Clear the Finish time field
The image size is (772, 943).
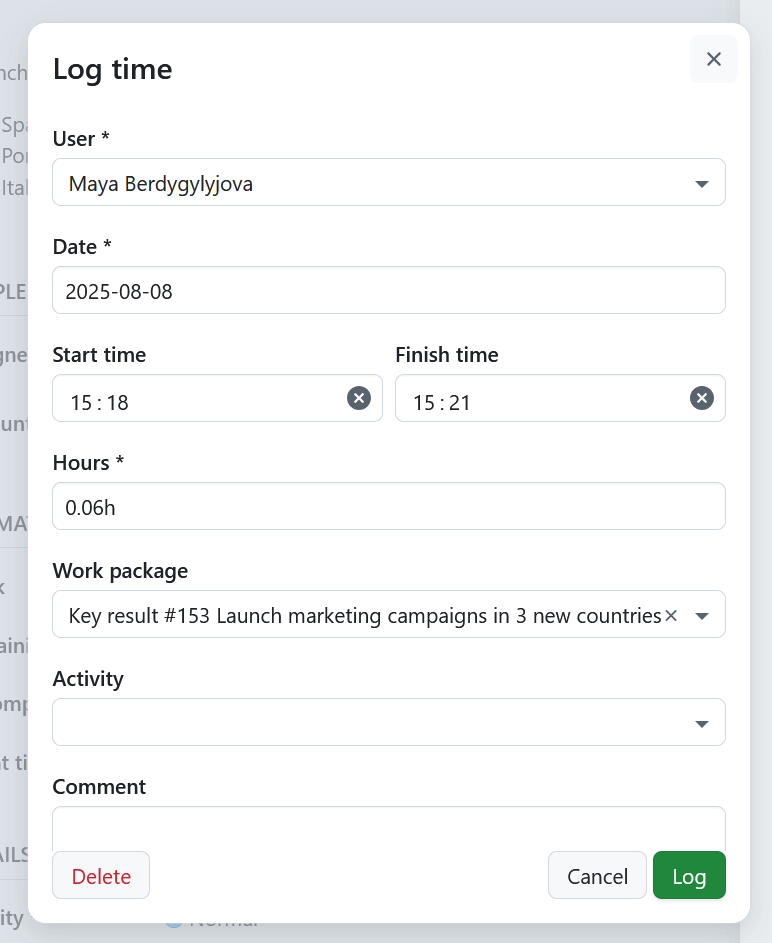701,398
